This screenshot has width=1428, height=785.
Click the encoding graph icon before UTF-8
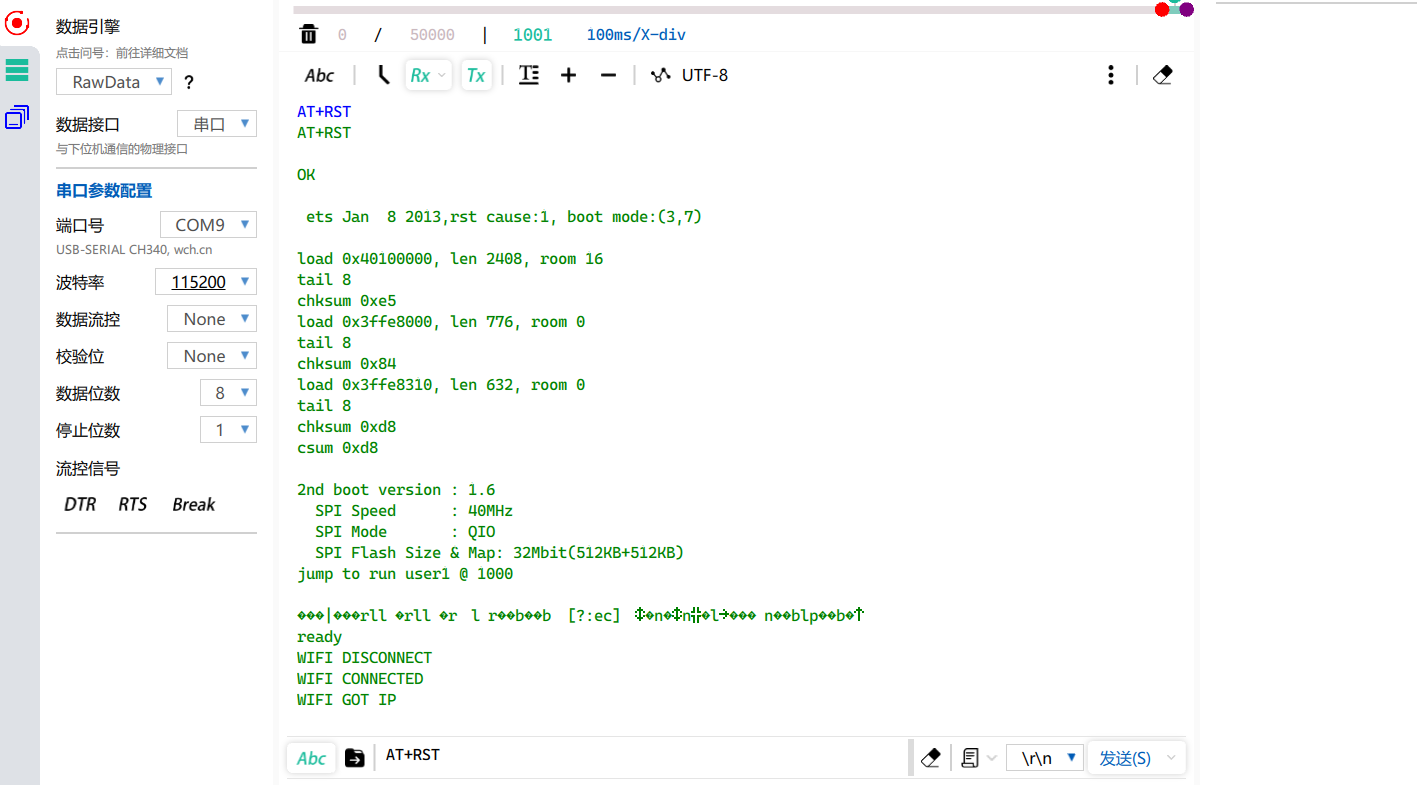click(x=660, y=75)
